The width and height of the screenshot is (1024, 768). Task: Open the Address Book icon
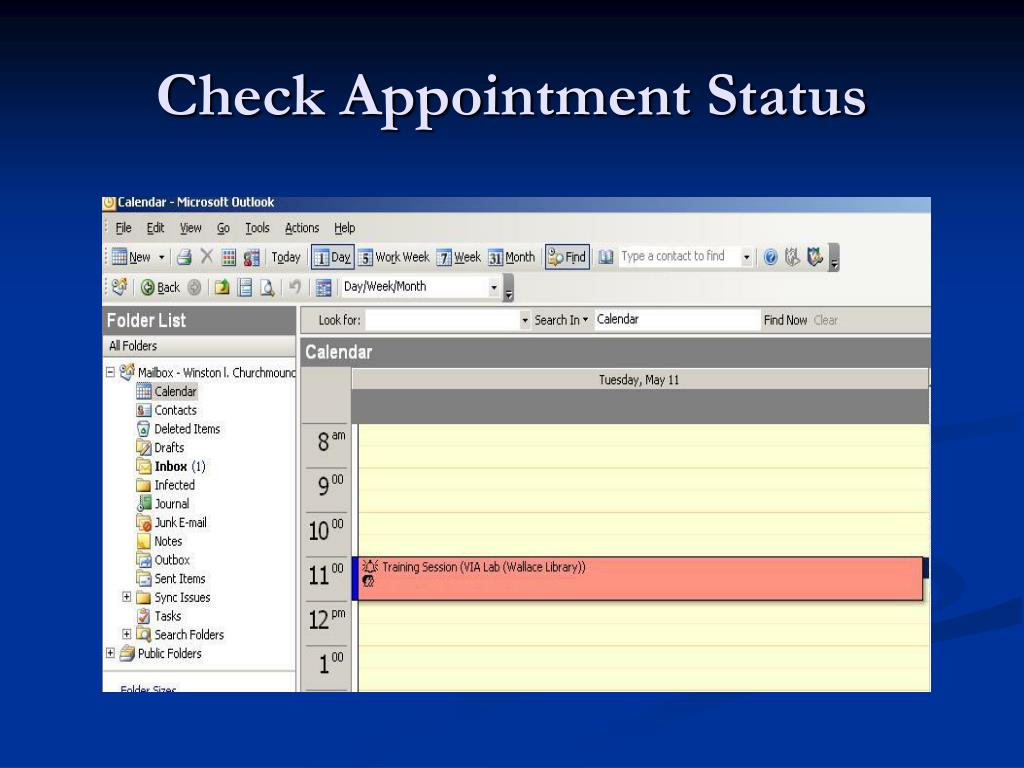[x=605, y=257]
